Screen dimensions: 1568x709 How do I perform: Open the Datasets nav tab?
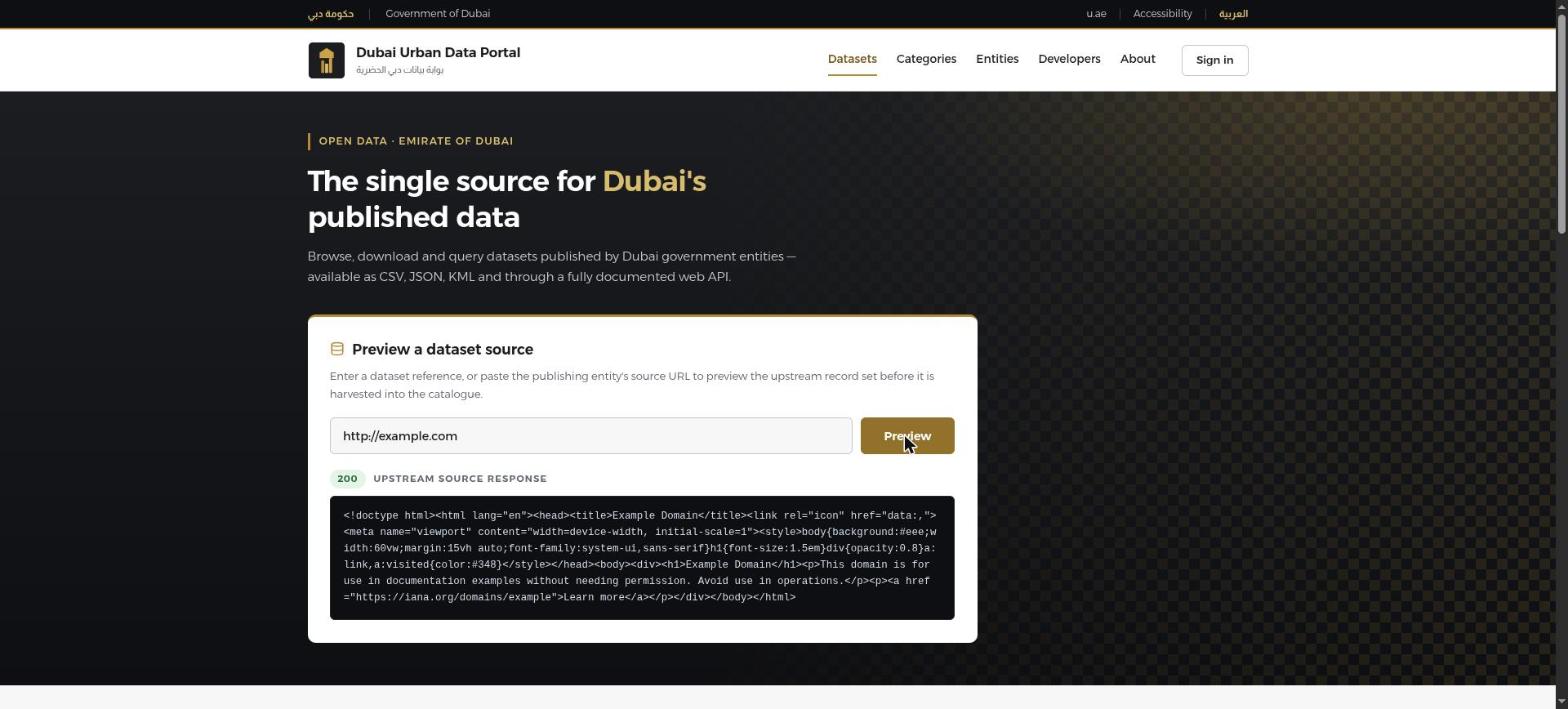coord(852,59)
